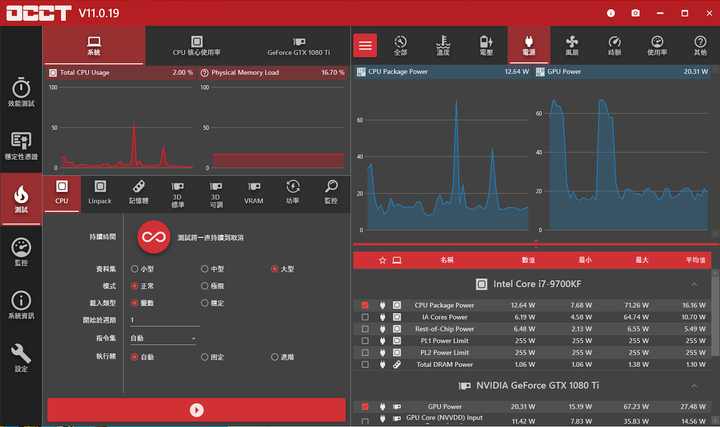Set mode to 正常 radio
Screen dimensions: 720x427
click(135, 286)
